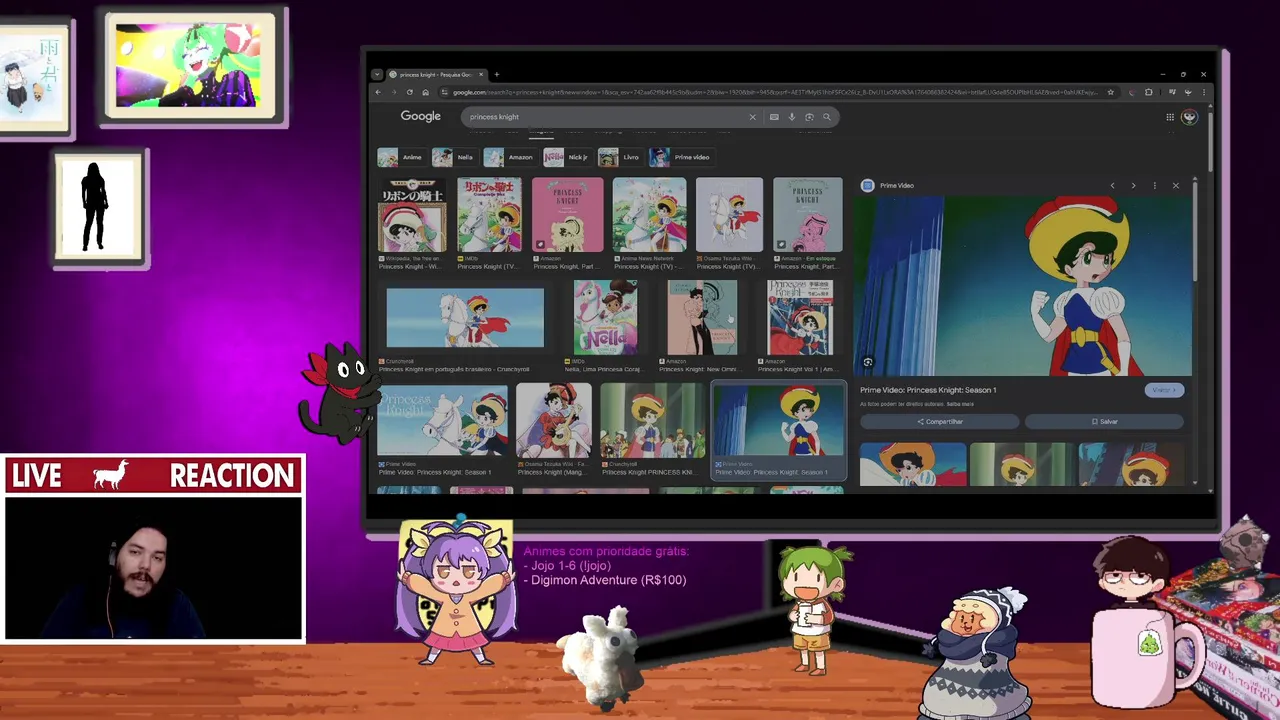This screenshot has height=720, width=1280.
Task: Click the Salvar button
Action: pos(1104,422)
